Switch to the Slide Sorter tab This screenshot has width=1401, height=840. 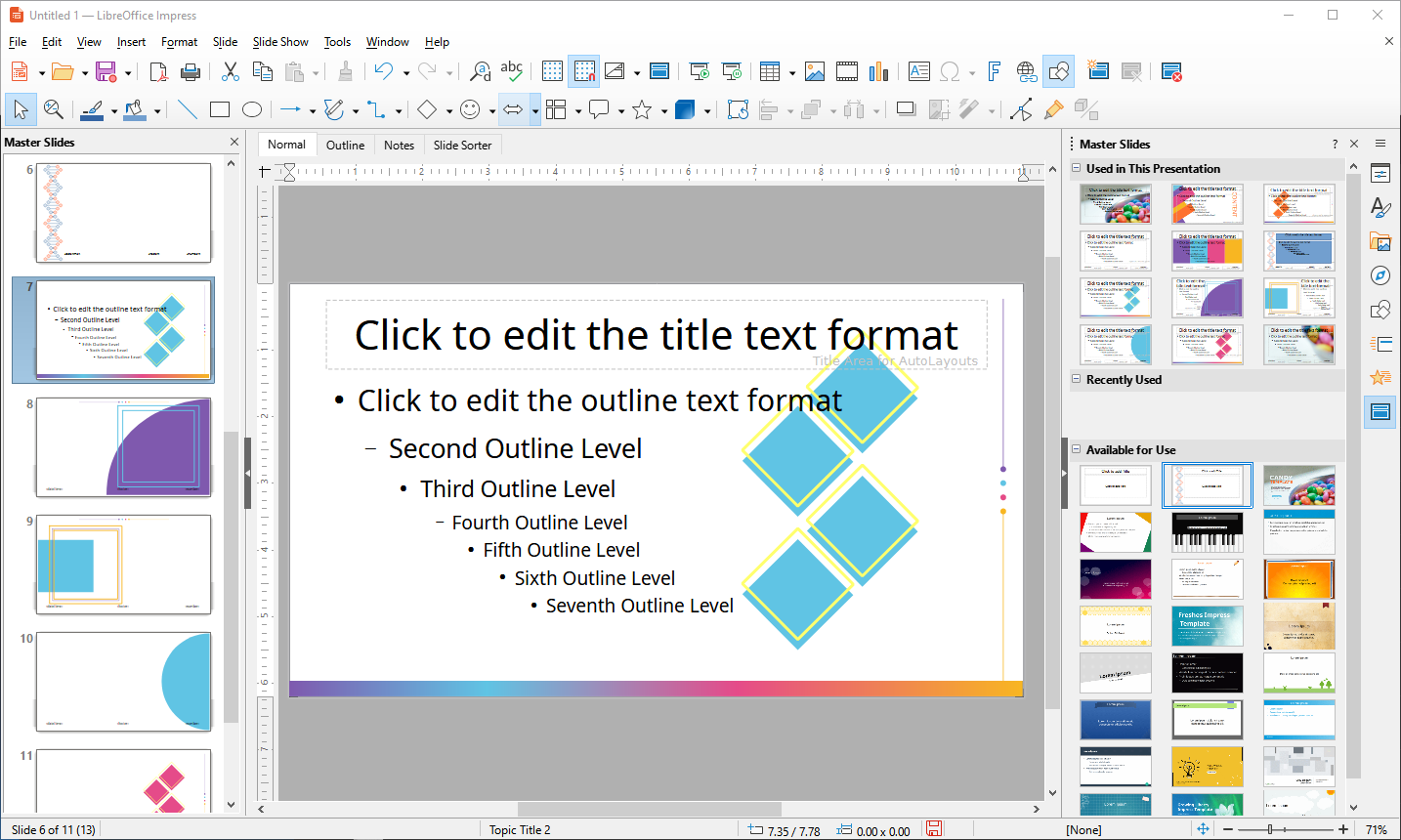tap(463, 145)
